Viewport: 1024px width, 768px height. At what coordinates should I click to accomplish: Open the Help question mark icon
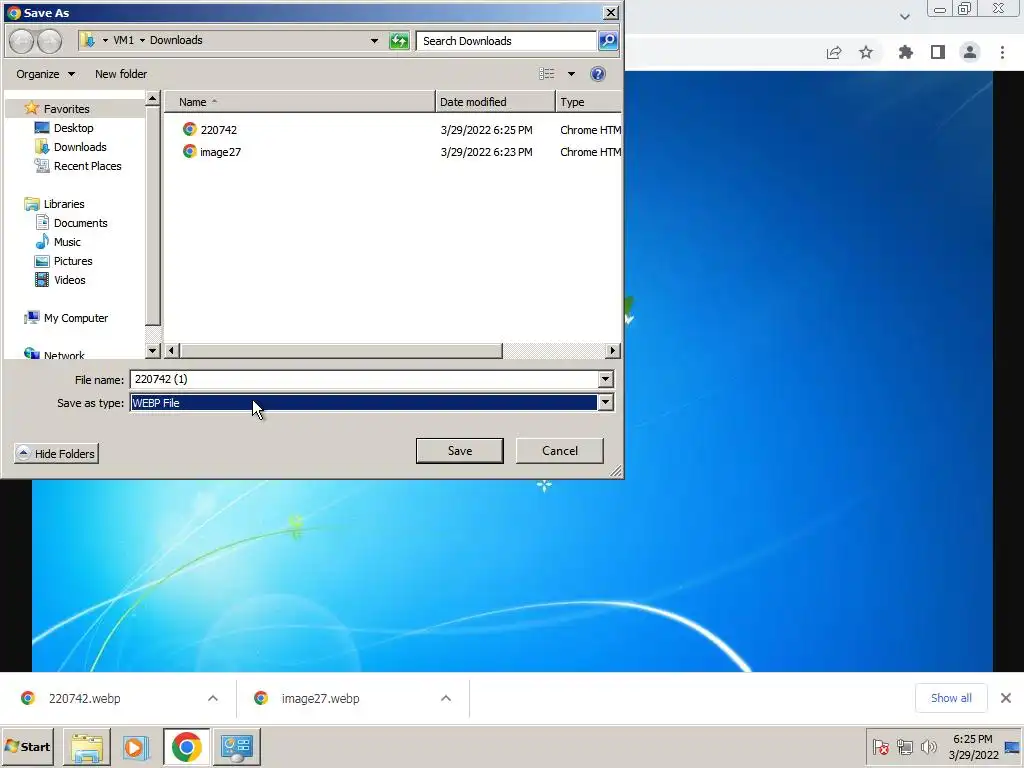(598, 74)
